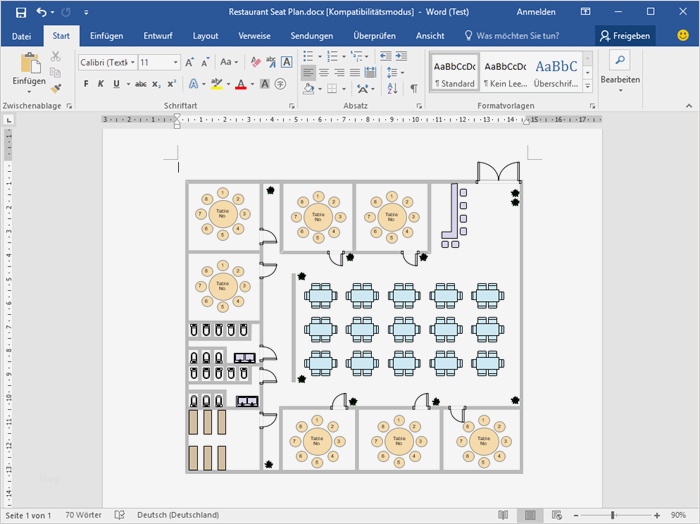Click the Format Painter brush icon
This screenshot has height=524, width=700.
[x=56, y=88]
